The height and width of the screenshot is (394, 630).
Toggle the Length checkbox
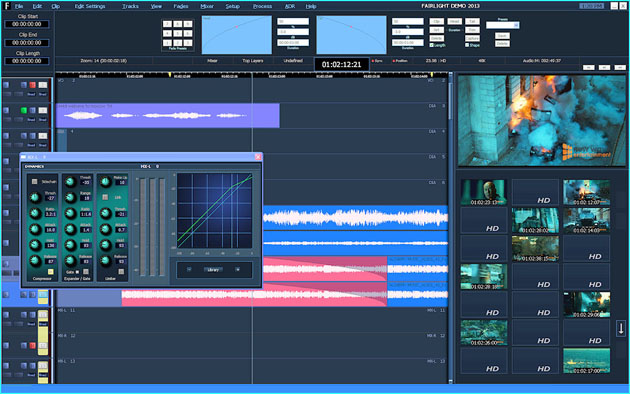[432, 45]
